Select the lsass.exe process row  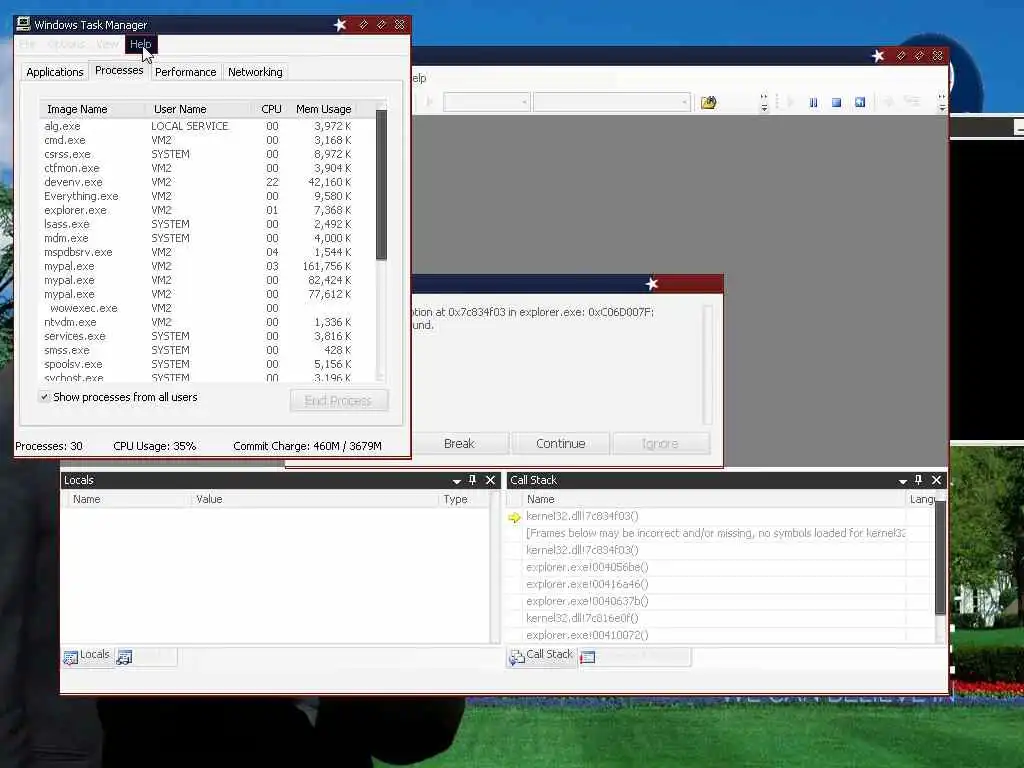point(198,224)
